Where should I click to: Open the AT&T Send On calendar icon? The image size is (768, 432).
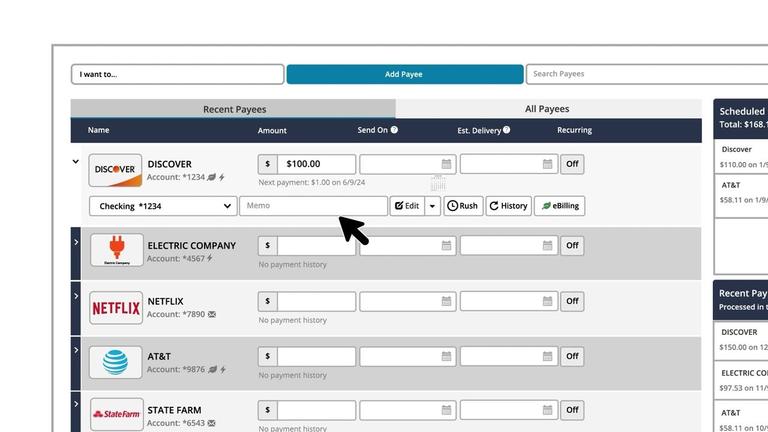(446, 356)
